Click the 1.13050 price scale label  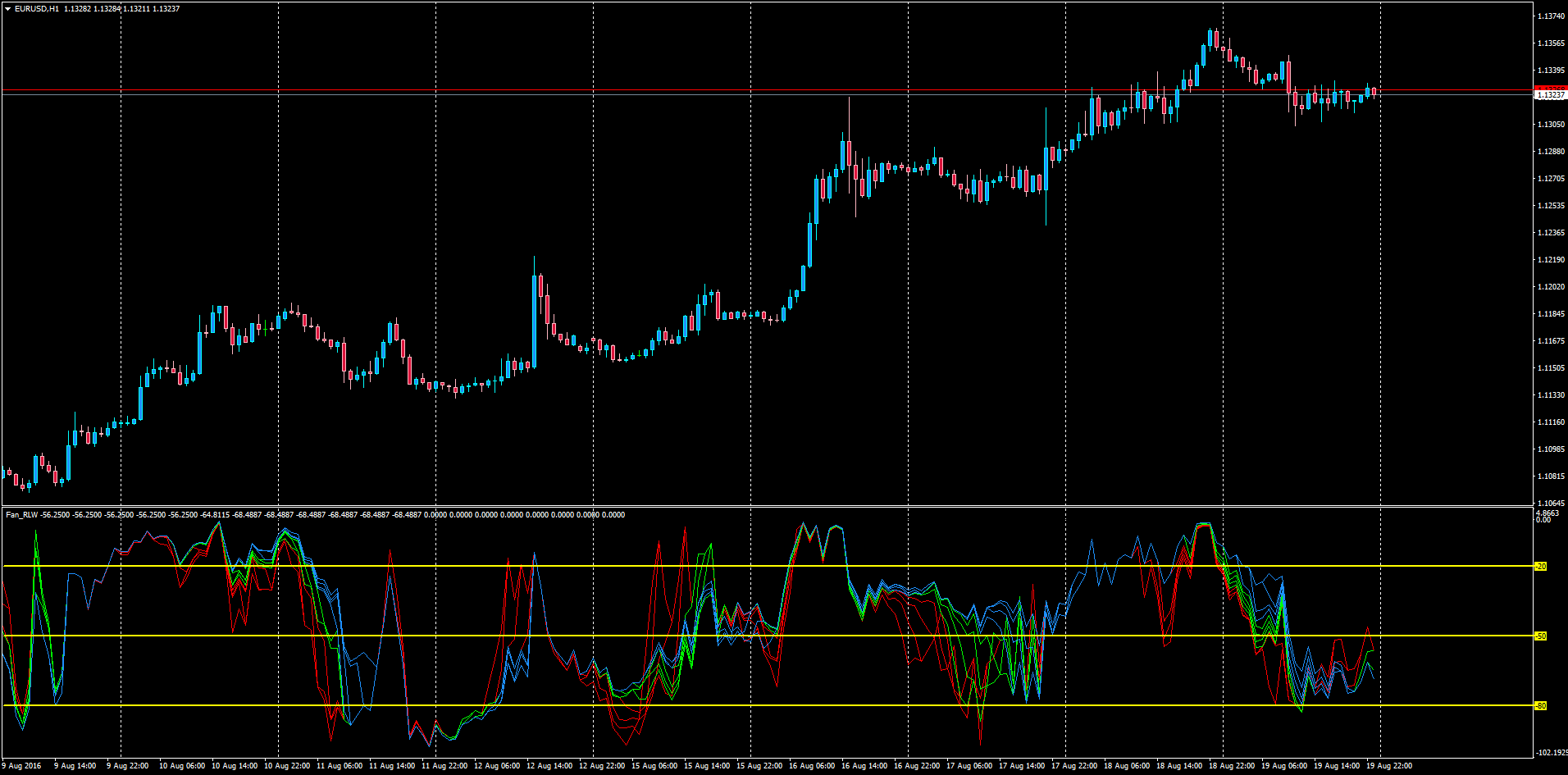(1551, 125)
